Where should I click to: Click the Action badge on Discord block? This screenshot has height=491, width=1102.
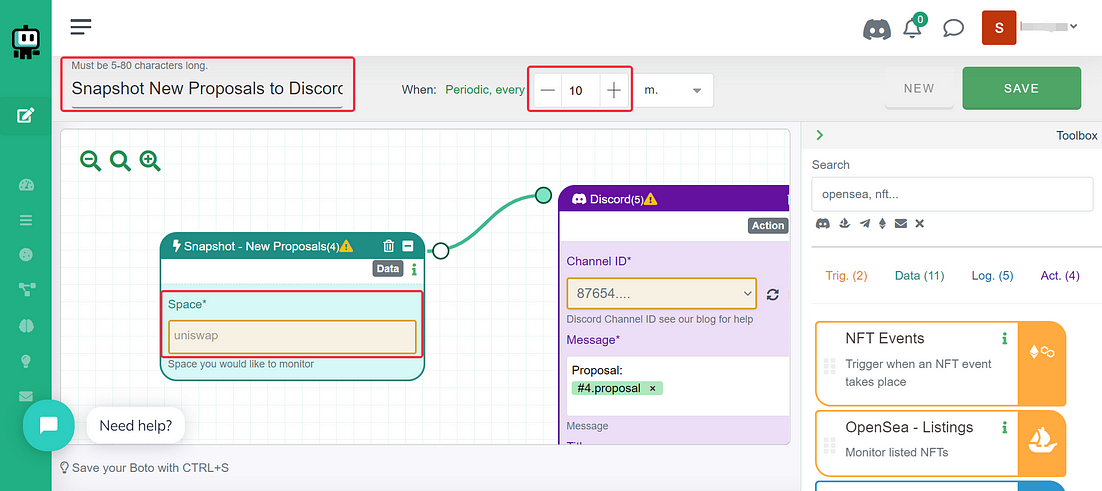(x=767, y=225)
